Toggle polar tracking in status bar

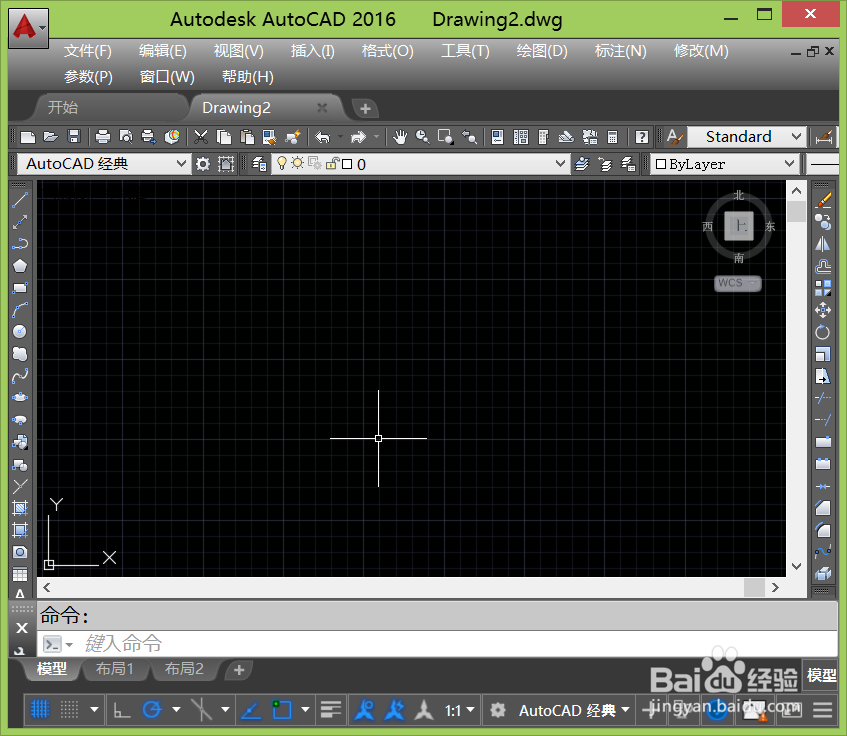click(x=152, y=709)
